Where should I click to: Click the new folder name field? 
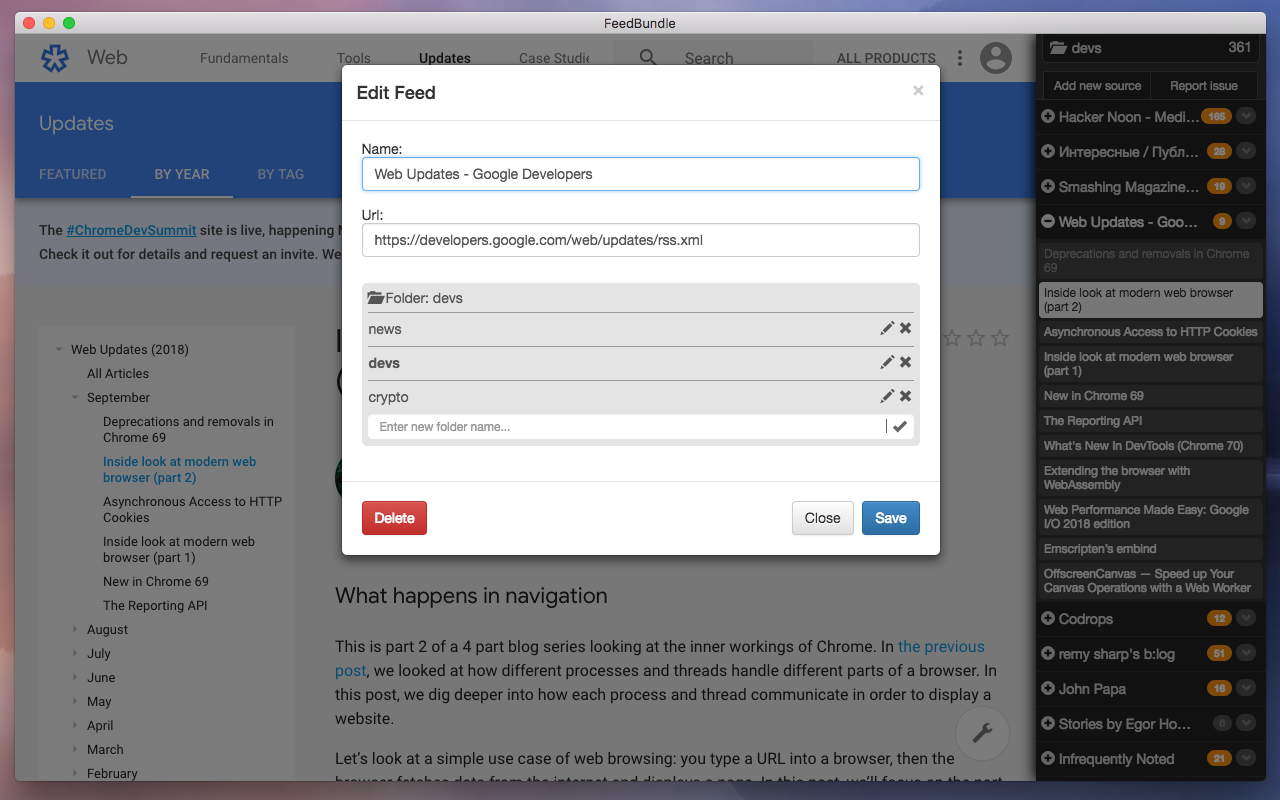click(x=627, y=427)
